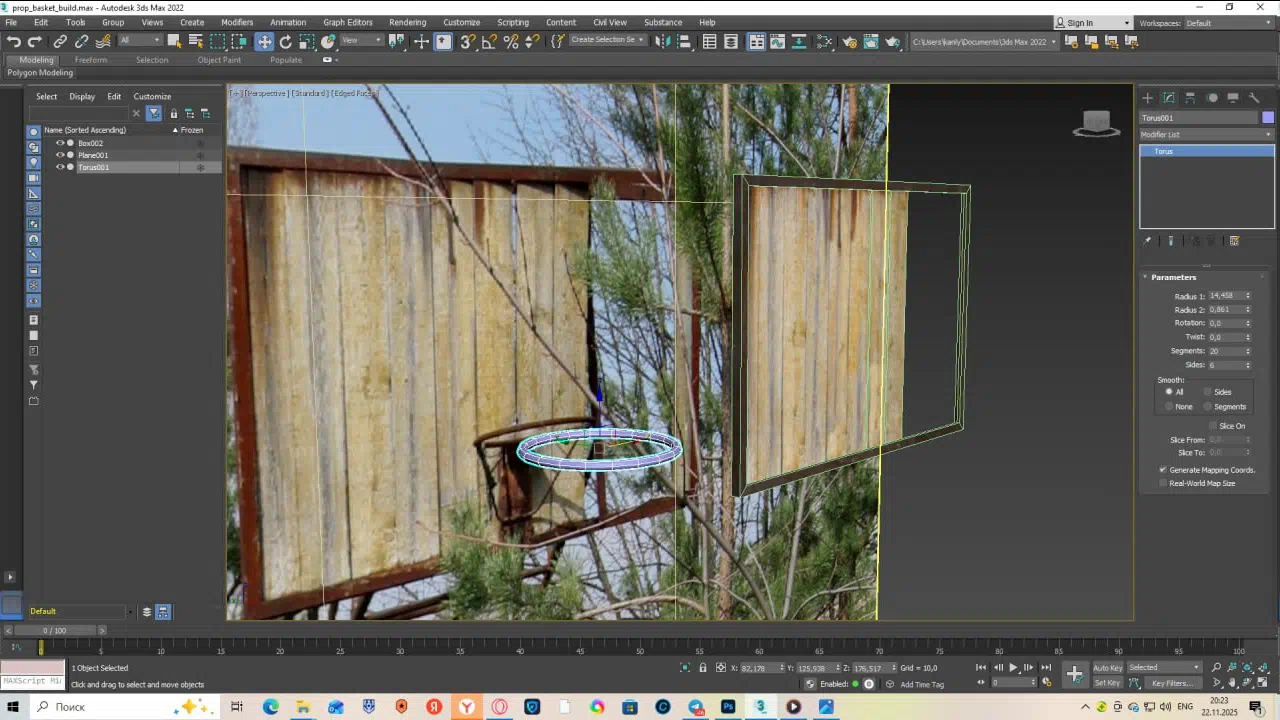
Task: Switch to the Freeform ribbon tab
Action: 90,60
